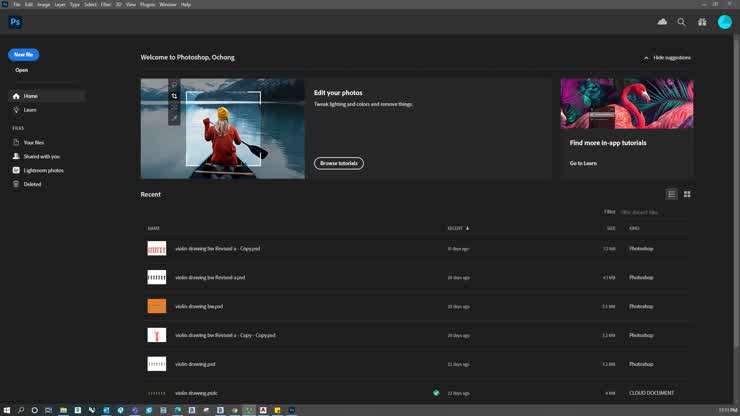Screen dimensions: 740x416
Task: Open the Plugins menu
Action: coord(147,4)
